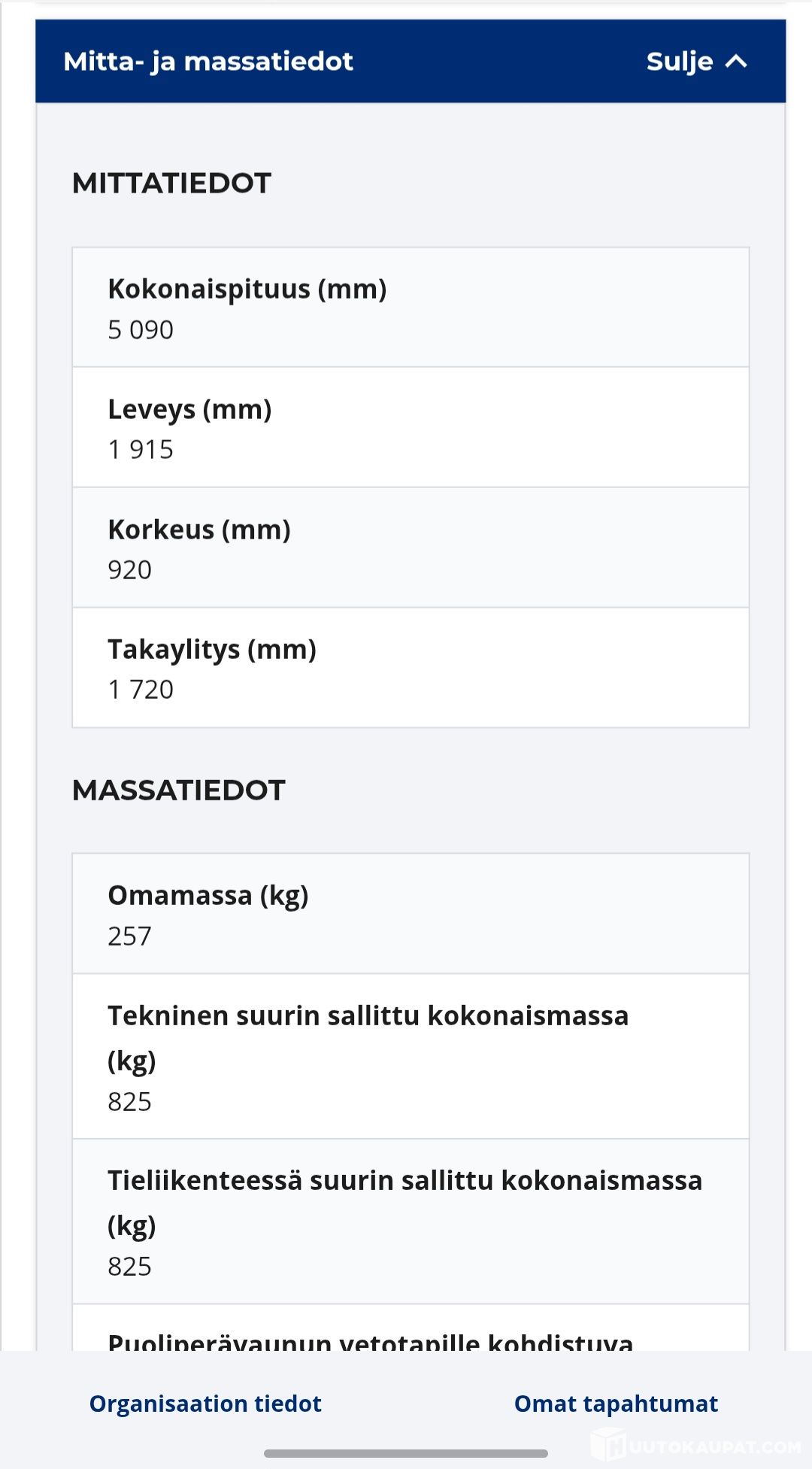This screenshot has width=812, height=1469.
Task: Click the 1 915 width value
Action: (141, 450)
